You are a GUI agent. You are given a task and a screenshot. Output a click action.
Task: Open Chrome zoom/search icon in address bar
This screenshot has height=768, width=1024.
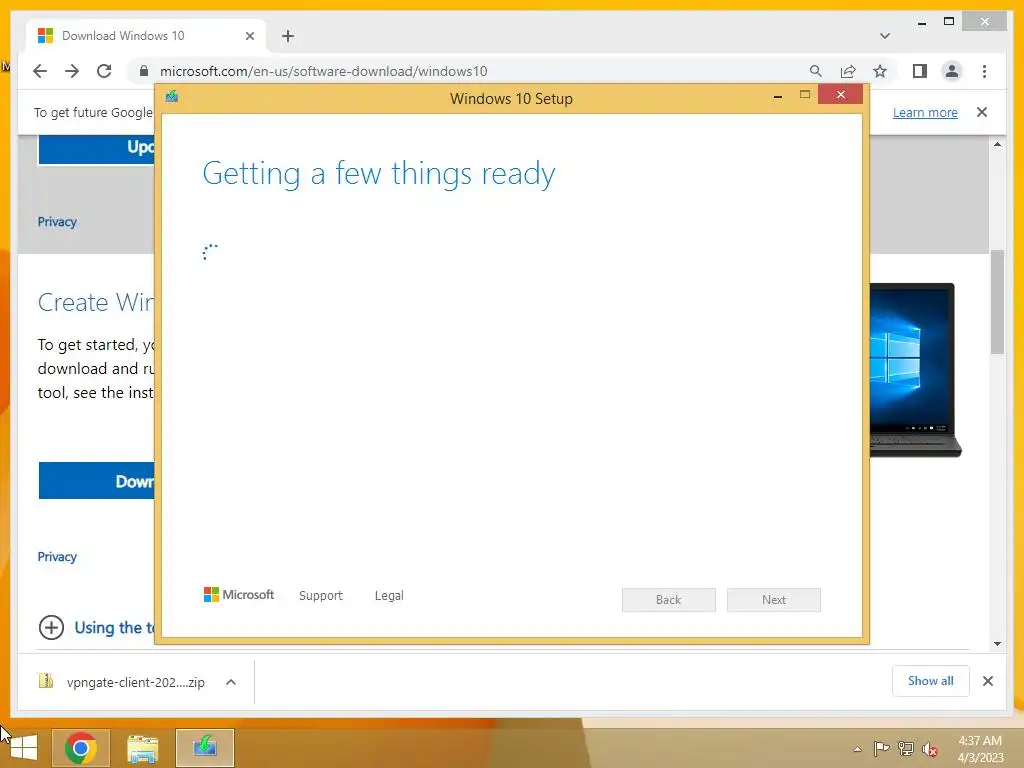point(816,71)
